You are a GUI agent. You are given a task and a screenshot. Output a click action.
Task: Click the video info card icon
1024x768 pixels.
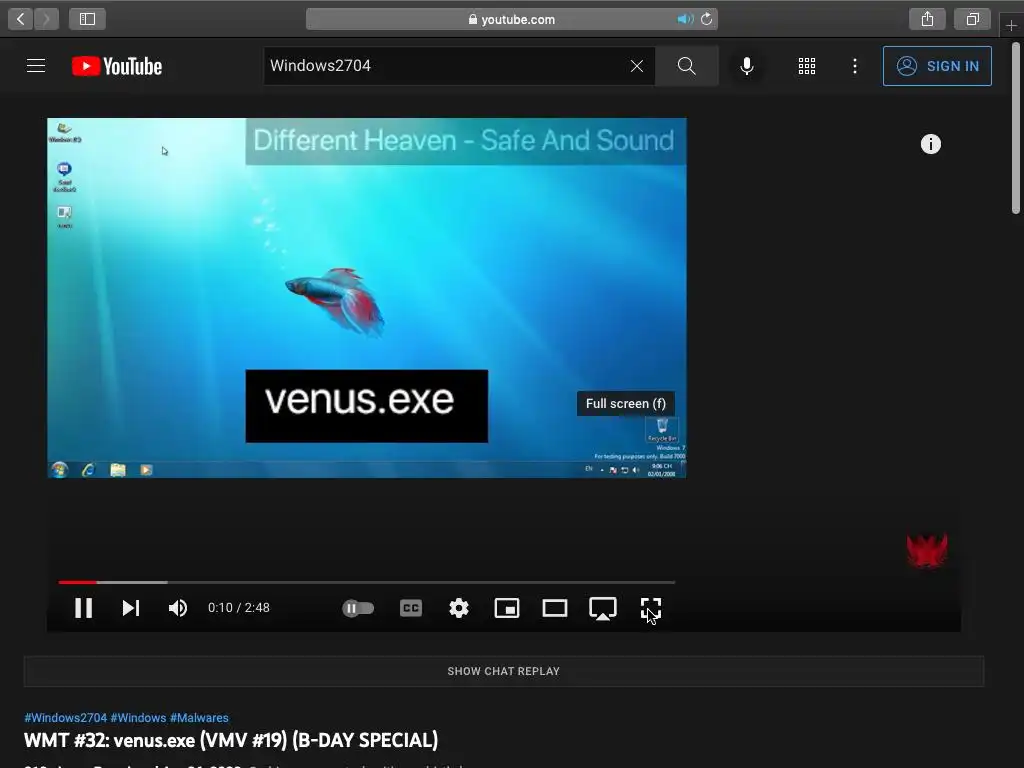931,144
